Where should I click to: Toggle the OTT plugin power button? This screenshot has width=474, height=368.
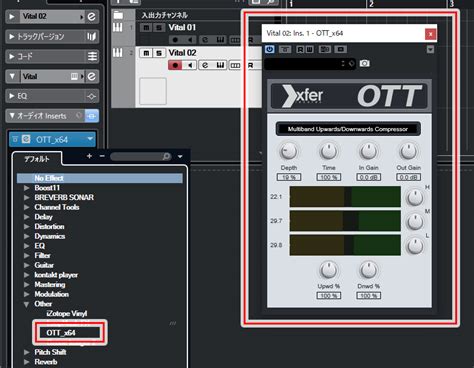click(270, 49)
